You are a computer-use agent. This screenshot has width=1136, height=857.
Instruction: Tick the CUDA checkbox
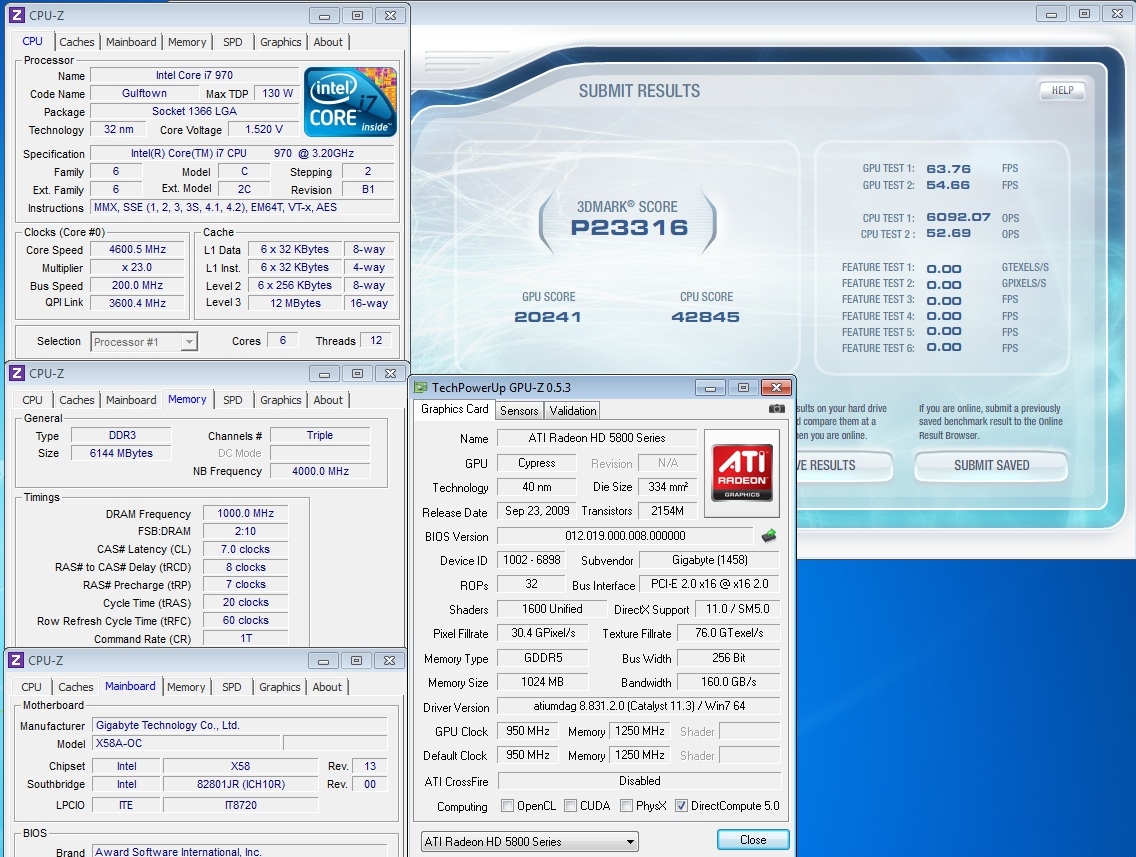click(x=570, y=806)
